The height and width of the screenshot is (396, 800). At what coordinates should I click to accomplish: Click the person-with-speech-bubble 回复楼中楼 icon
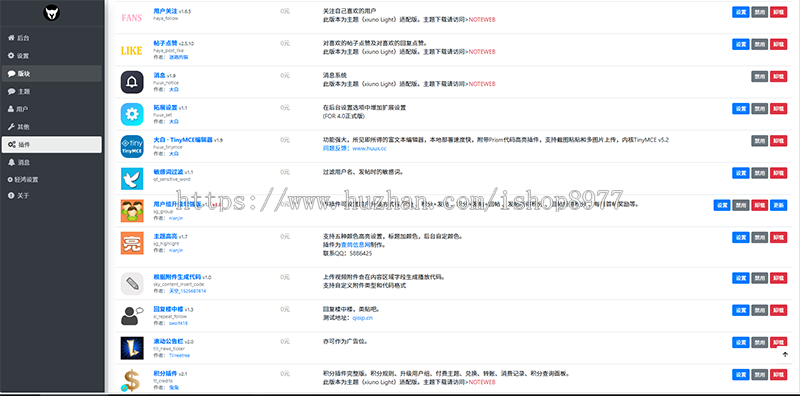click(132, 315)
